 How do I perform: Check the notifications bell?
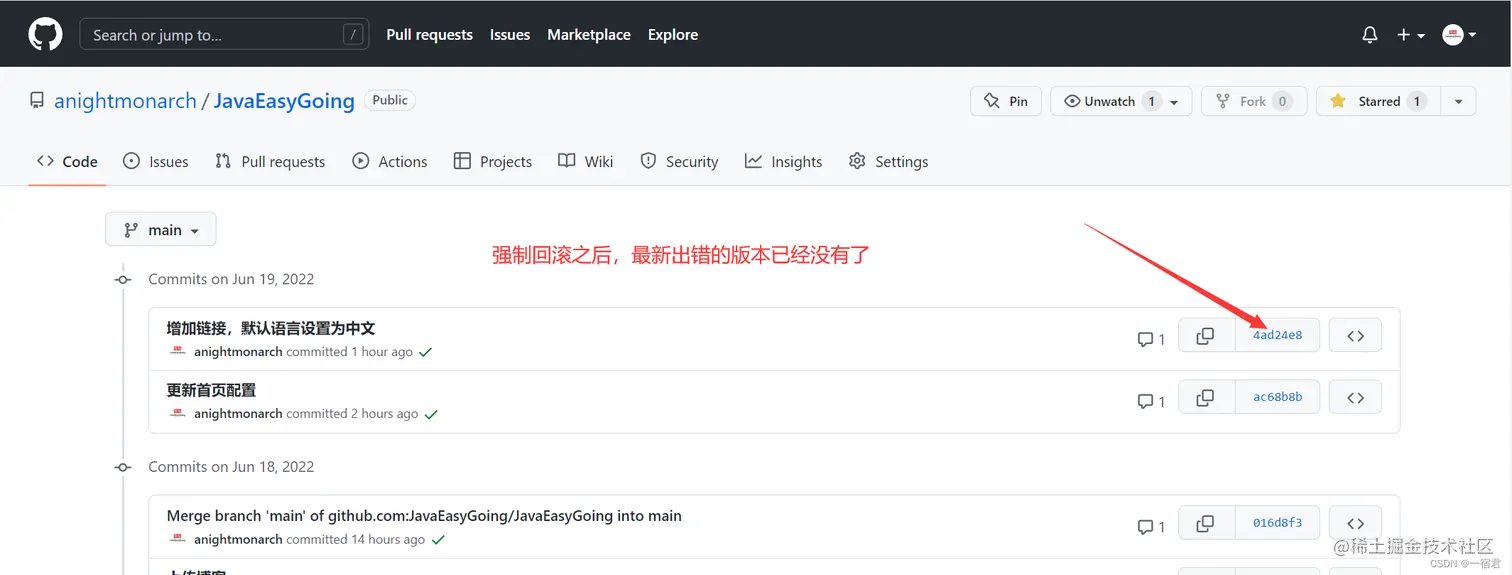[x=1370, y=35]
